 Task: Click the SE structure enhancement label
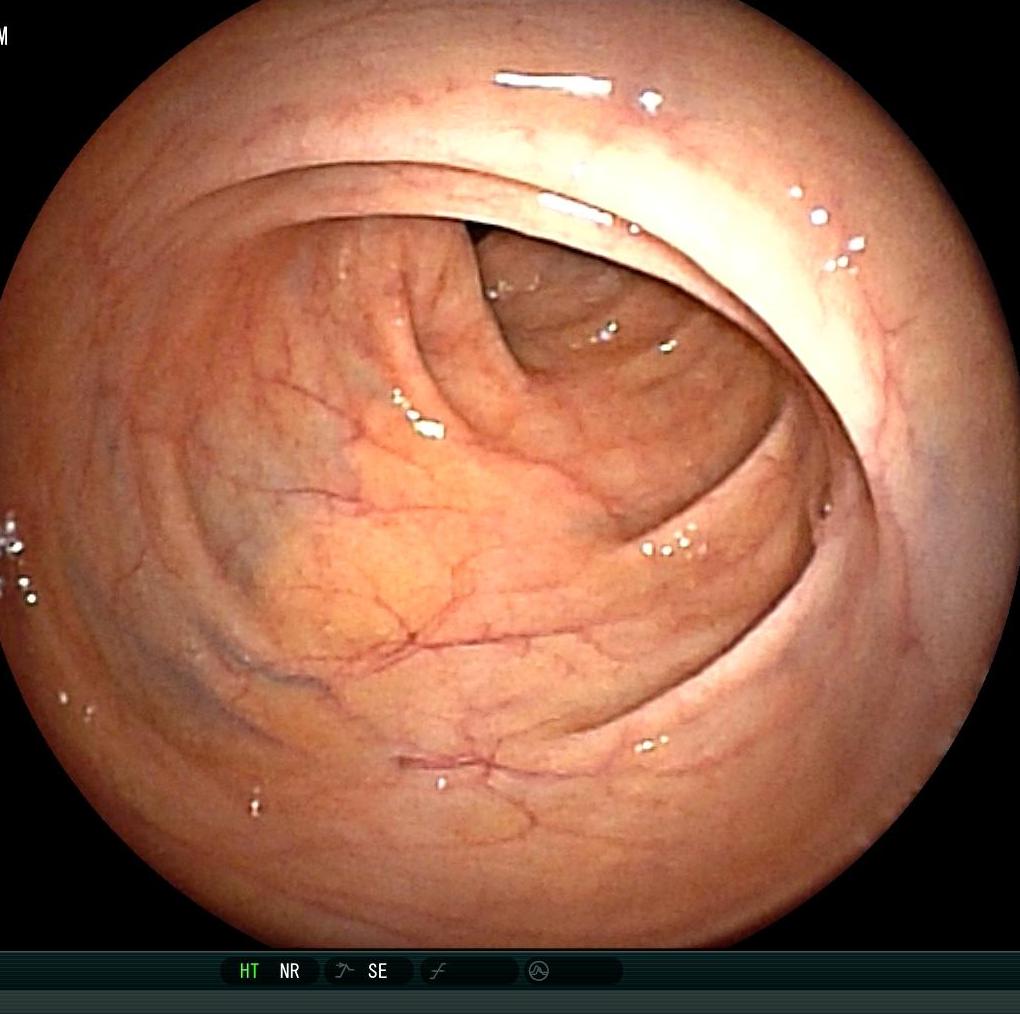pos(377,971)
